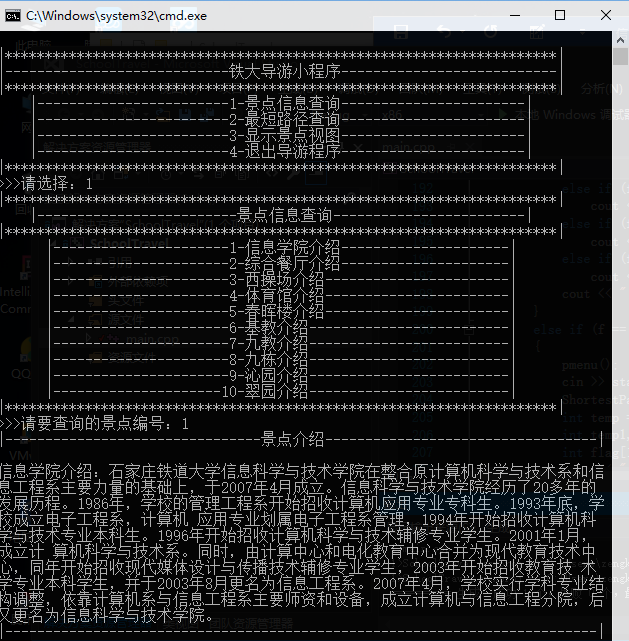Click the 景点信息查询 section header
This screenshot has height=641, width=629.
284,215
